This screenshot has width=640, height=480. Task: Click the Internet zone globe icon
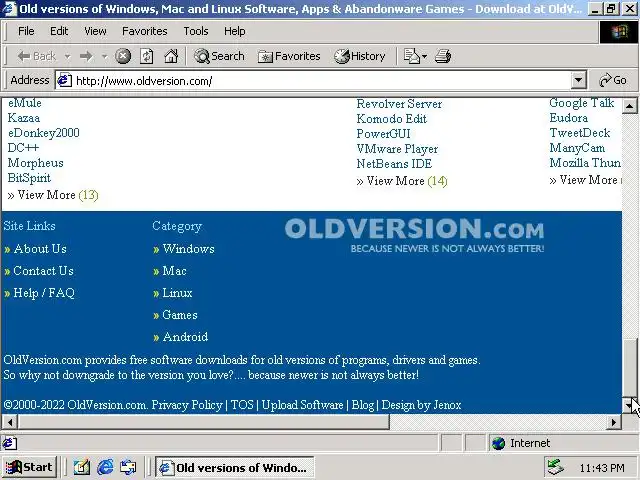(x=498, y=443)
